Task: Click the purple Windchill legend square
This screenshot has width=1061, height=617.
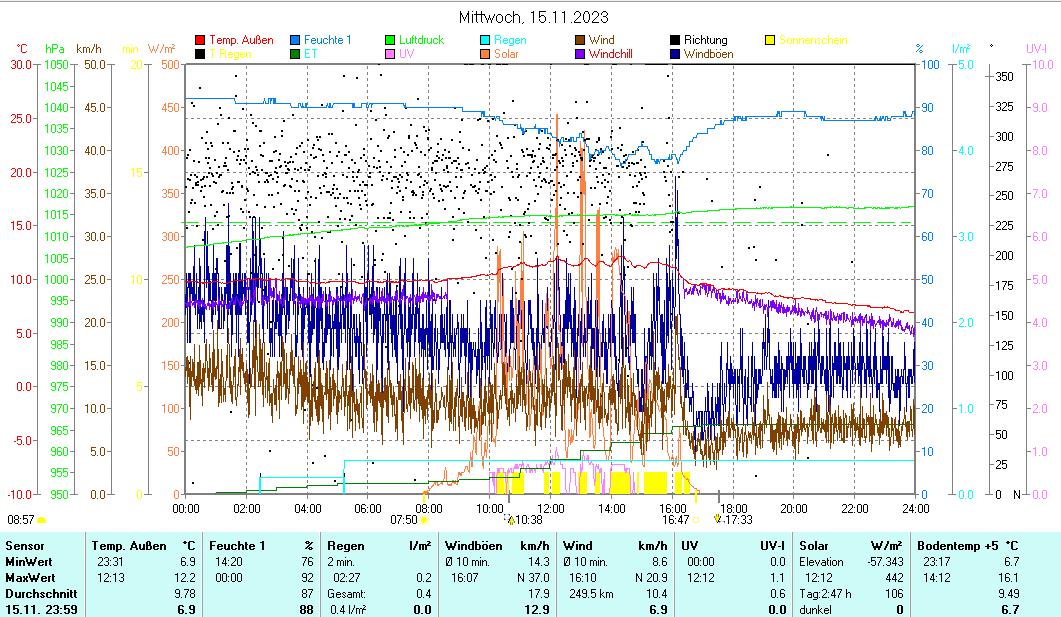Action: 580,54
